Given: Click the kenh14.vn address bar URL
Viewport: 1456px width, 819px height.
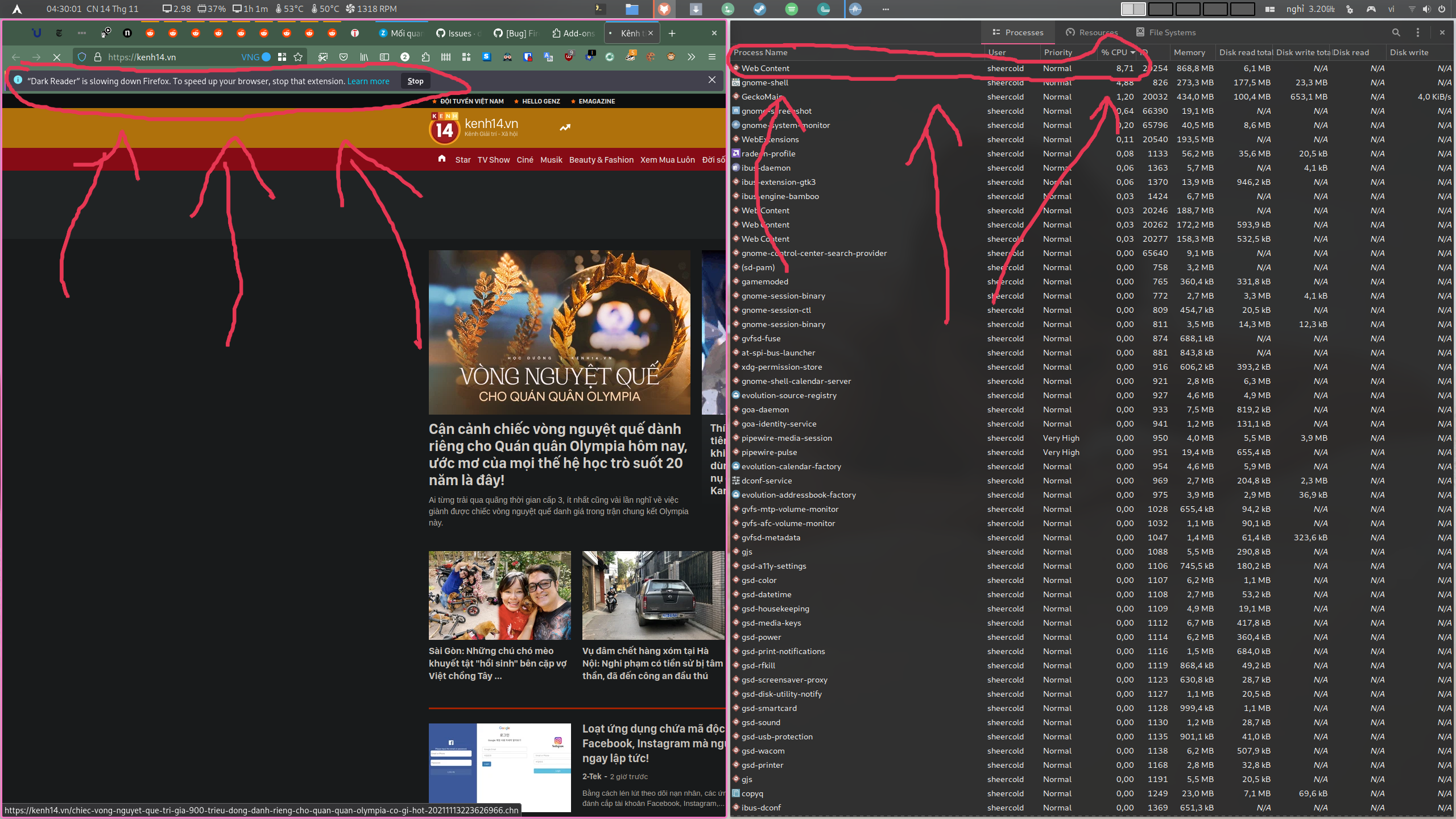Looking at the screenshot, I should [142, 57].
